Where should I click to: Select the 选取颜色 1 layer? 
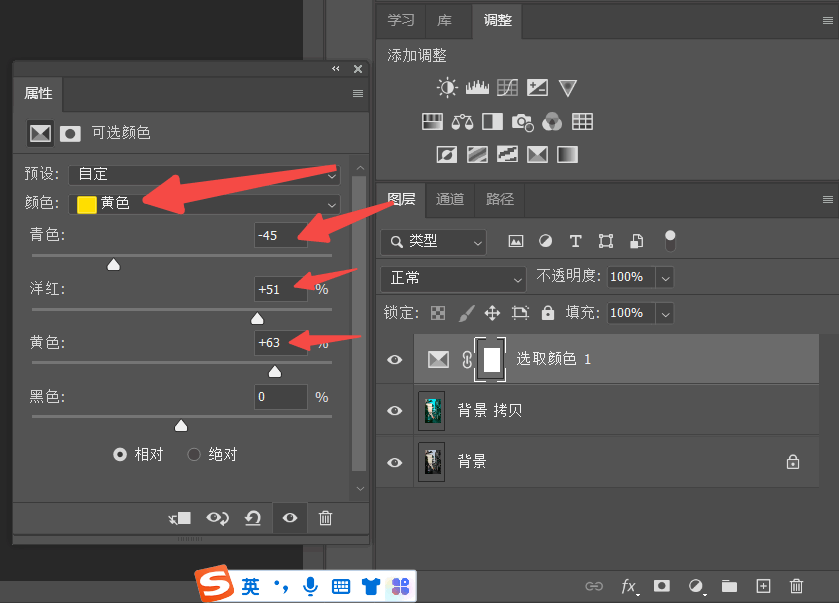[600, 359]
